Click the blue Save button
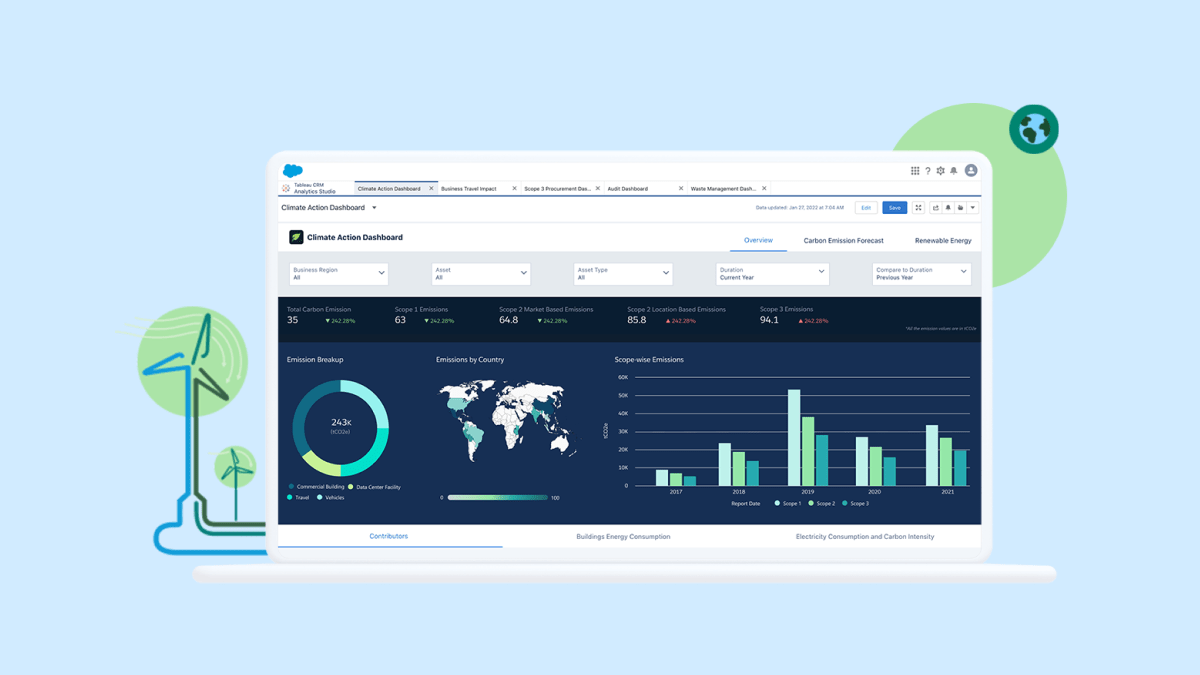Image resolution: width=1200 pixels, height=675 pixels. 894,208
